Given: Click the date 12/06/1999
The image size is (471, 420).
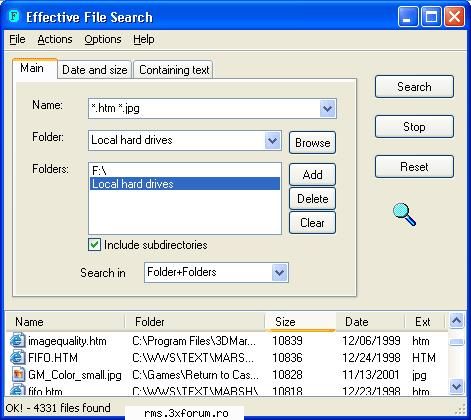Looking at the screenshot, I should [371, 341].
